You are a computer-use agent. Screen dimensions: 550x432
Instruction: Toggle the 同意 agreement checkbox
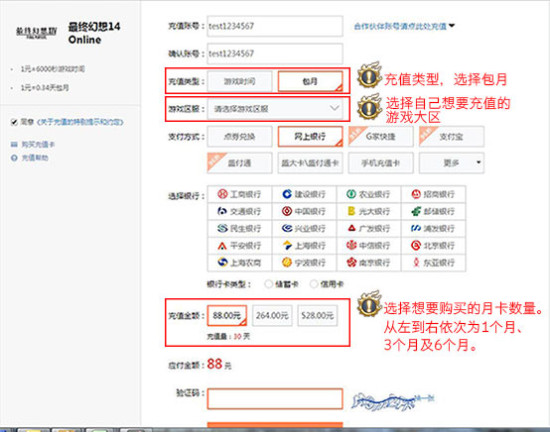click(14, 122)
